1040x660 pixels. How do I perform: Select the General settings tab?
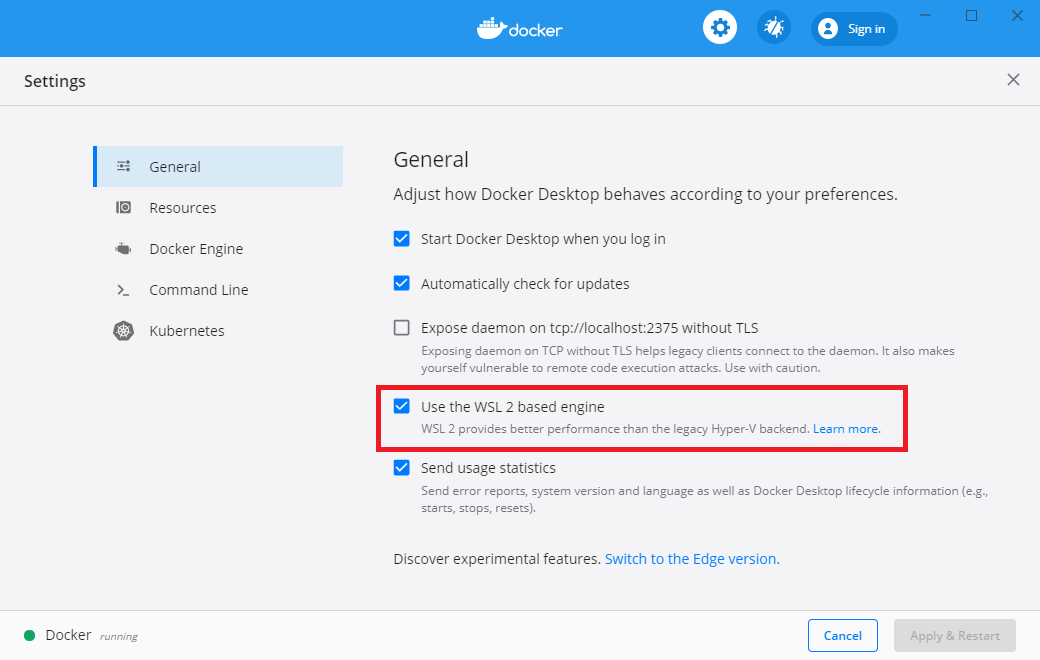tap(218, 166)
